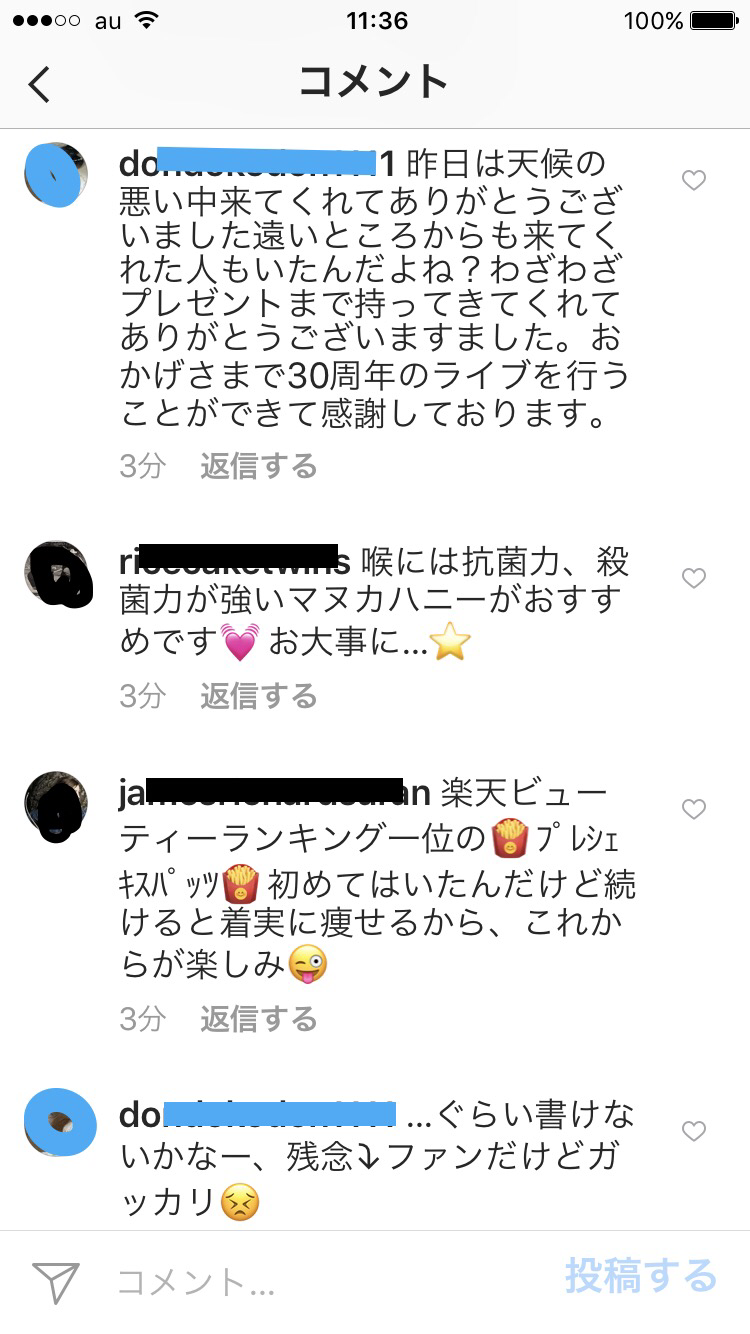750x1334 pixels.
Task: Reply to the 30周年 live comment
Action: tap(258, 466)
